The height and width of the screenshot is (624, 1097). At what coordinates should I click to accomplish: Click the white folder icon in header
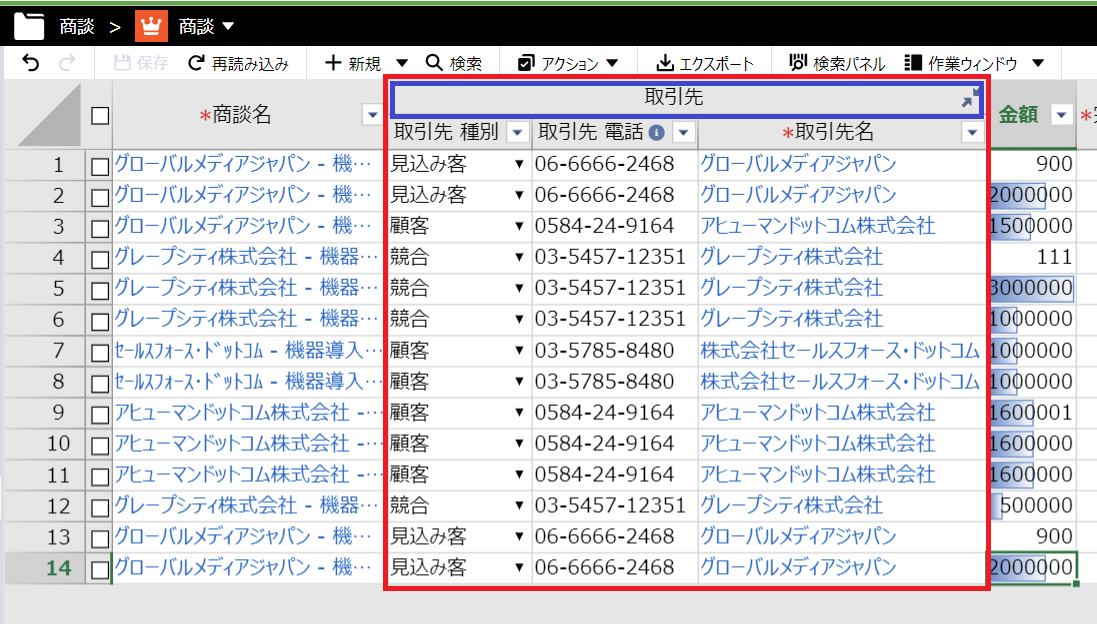(x=29, y=27)
